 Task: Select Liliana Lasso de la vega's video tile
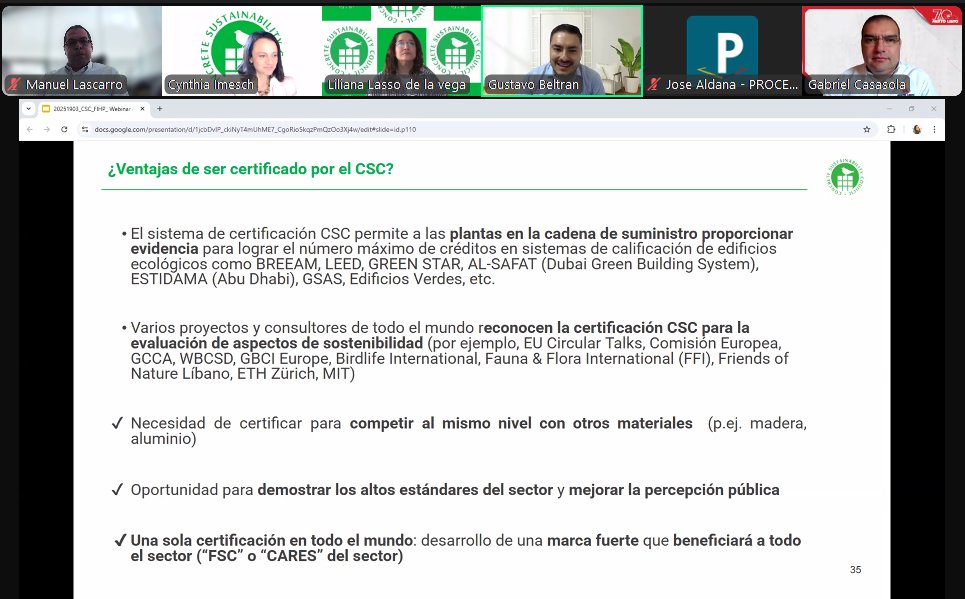(401, 50)
